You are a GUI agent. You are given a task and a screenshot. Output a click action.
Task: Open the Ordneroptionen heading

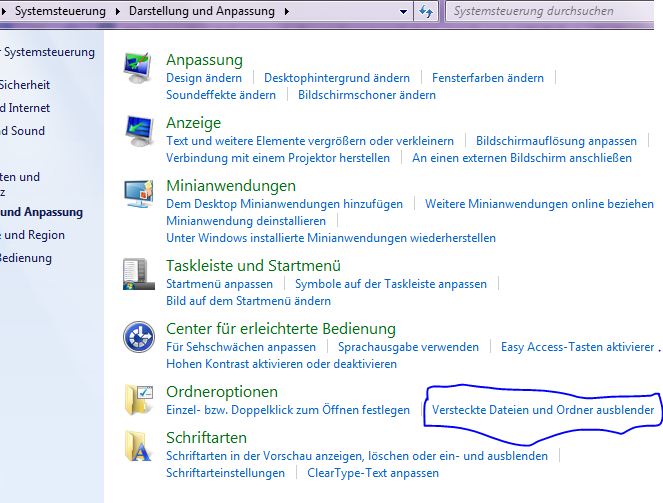(x=222, y=391)
